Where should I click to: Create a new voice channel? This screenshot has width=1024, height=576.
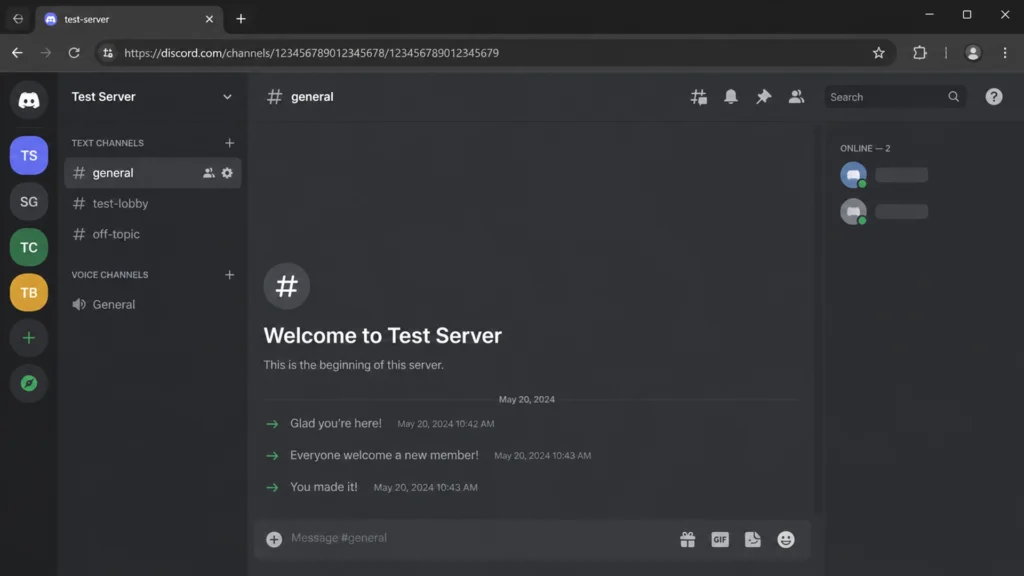[229, 275]
